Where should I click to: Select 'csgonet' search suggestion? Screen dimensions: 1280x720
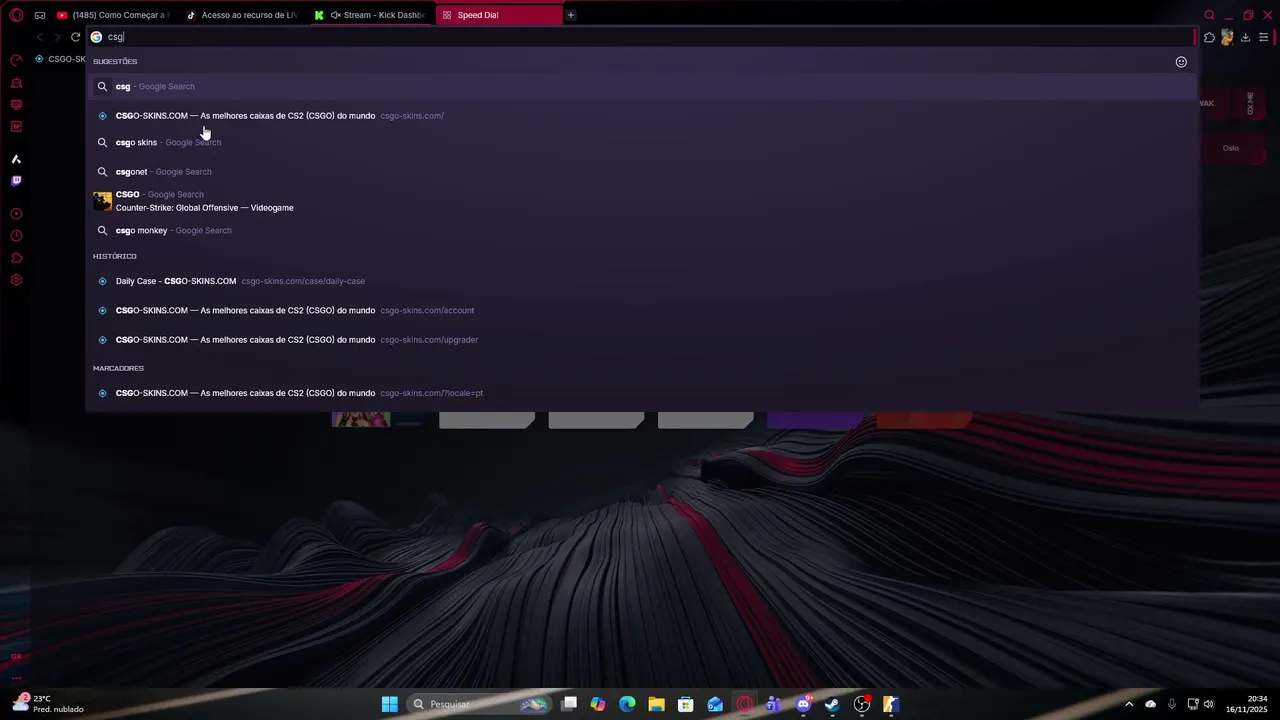(x=640, y=171)
